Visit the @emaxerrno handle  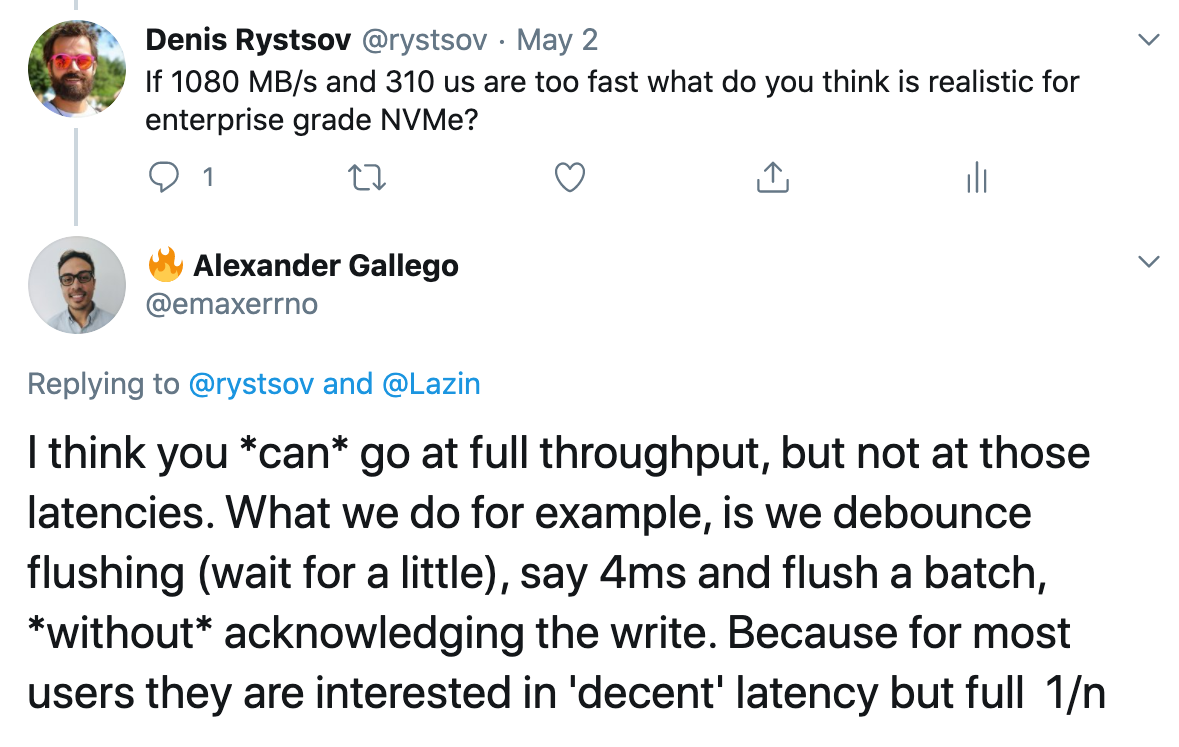[232, 303]
